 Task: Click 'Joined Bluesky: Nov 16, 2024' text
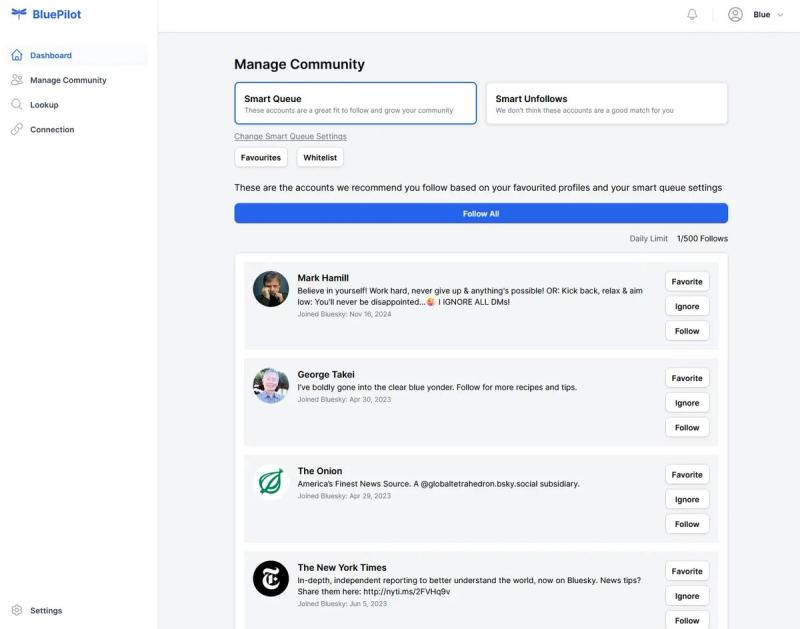[x=344, y=314]
